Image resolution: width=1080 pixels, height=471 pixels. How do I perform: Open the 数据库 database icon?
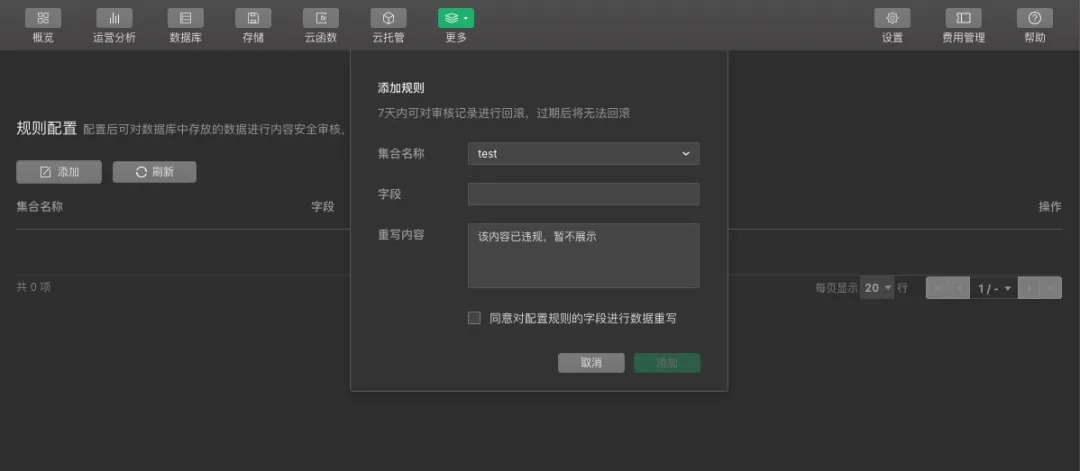click(x=185, y=19)
